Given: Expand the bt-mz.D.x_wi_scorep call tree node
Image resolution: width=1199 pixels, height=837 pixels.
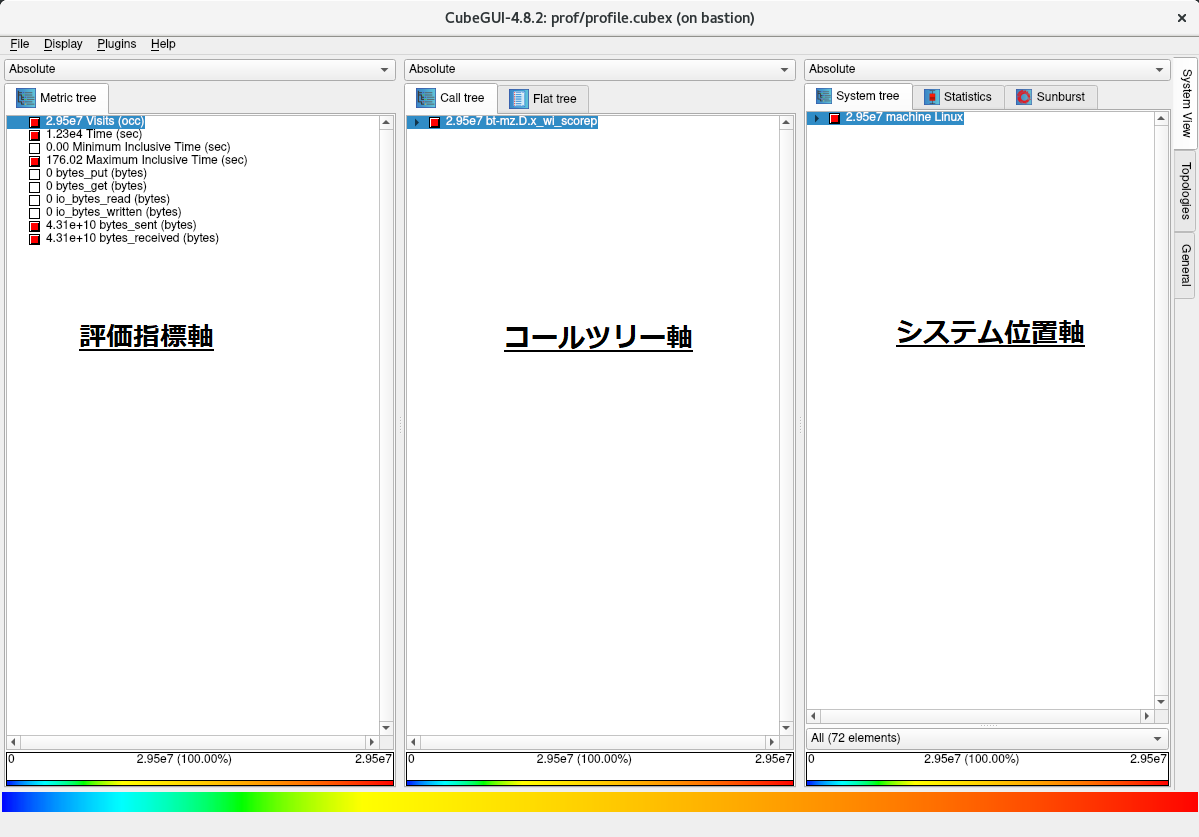Looking at the screenshot, I should tap(417, 122).
